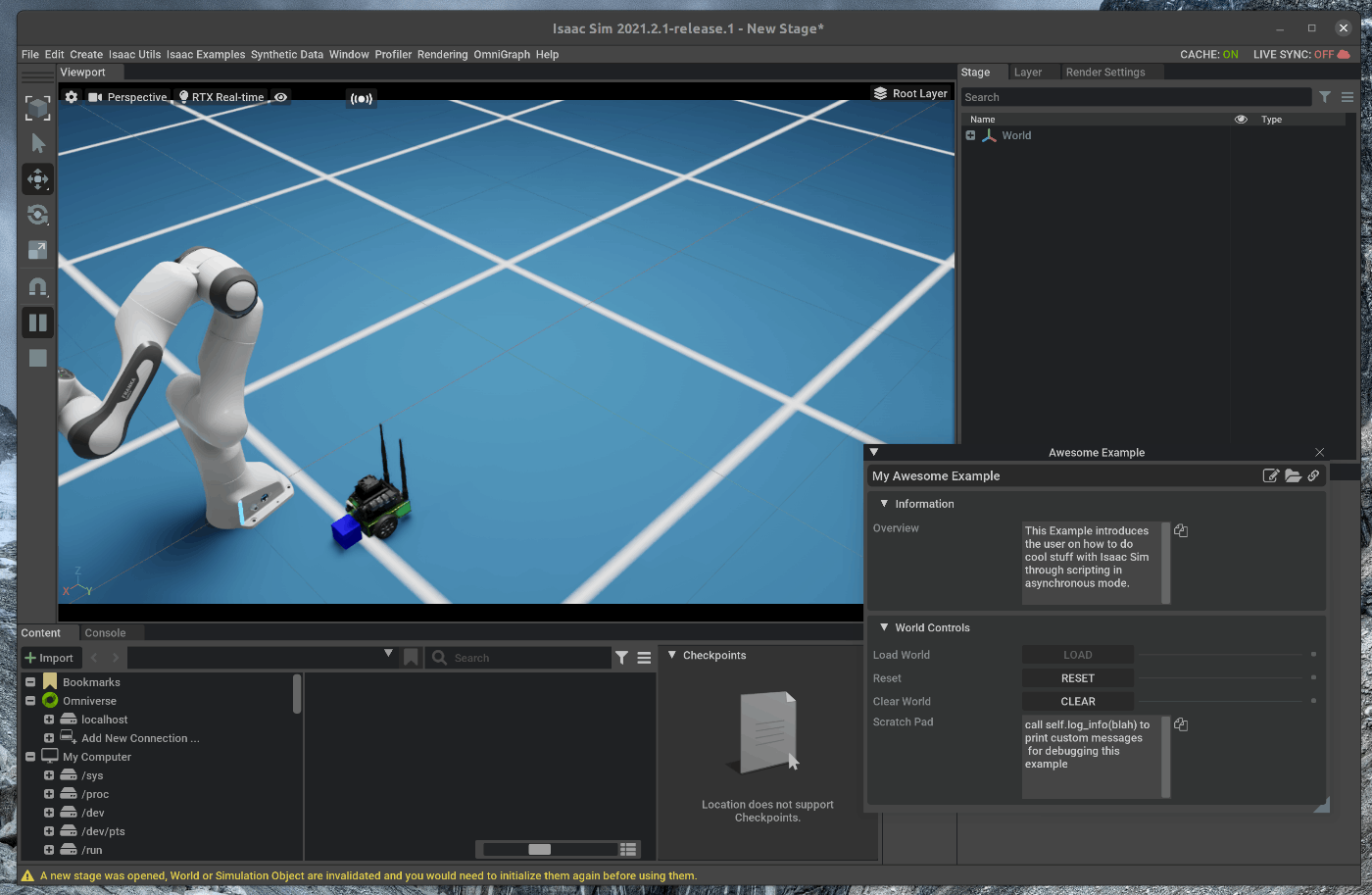Click inside the Scratch Pad text
Viewport: 1372px width, 895px height.
[x=1091, y=757]
